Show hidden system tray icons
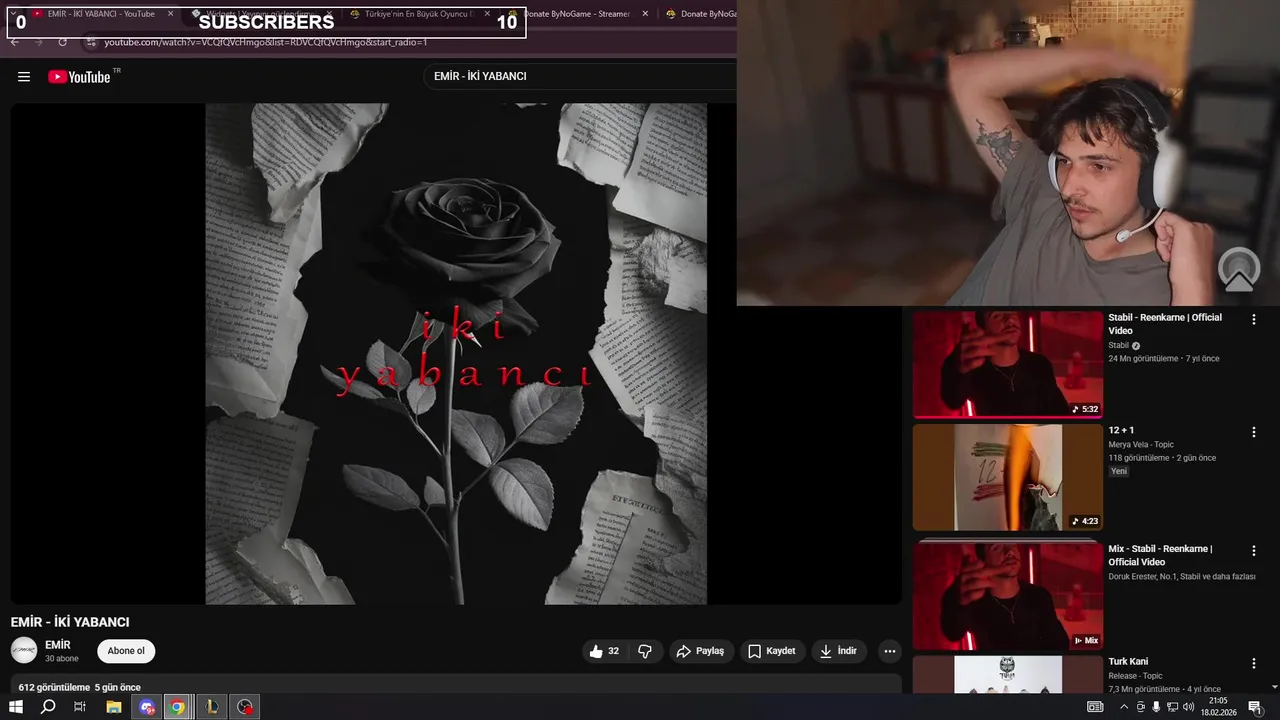Viewport: 1280px width, 720px height. pyautogui.click(x=1123, y=707)
